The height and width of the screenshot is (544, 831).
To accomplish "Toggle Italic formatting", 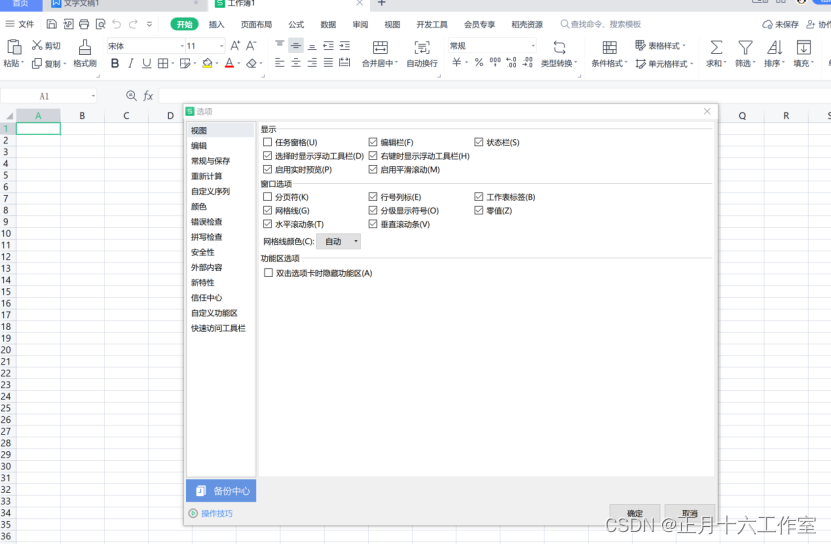I will [130, 64].
